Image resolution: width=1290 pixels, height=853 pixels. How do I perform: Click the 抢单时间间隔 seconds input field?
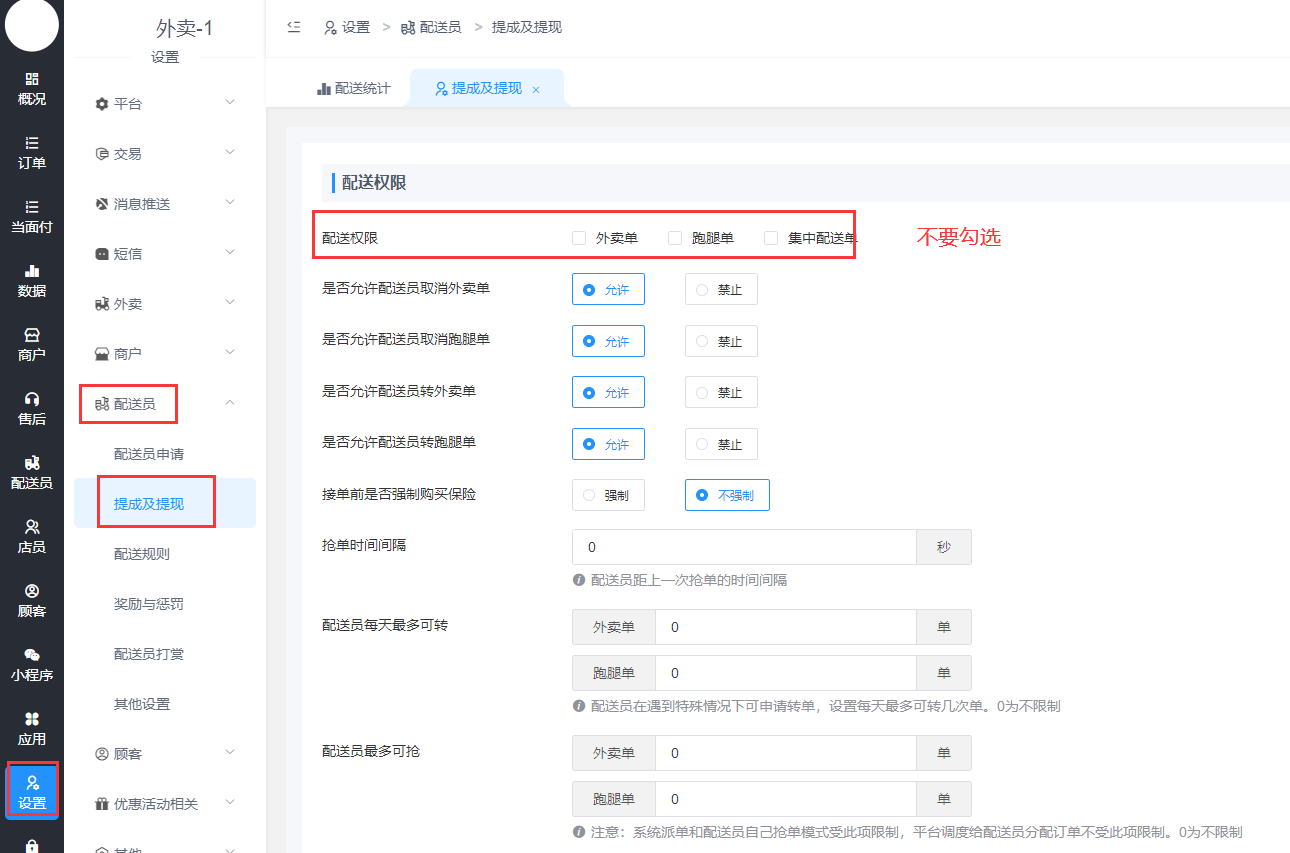click(x=744, y=547)
